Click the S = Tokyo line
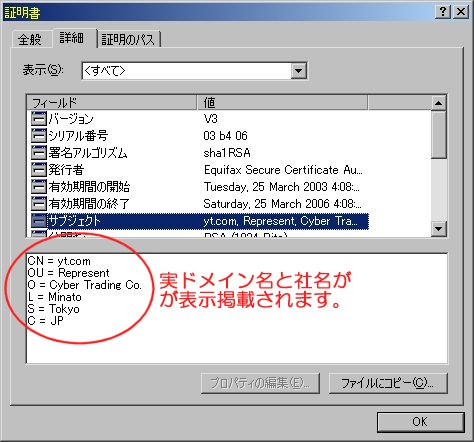 click(x=54, y=309)
